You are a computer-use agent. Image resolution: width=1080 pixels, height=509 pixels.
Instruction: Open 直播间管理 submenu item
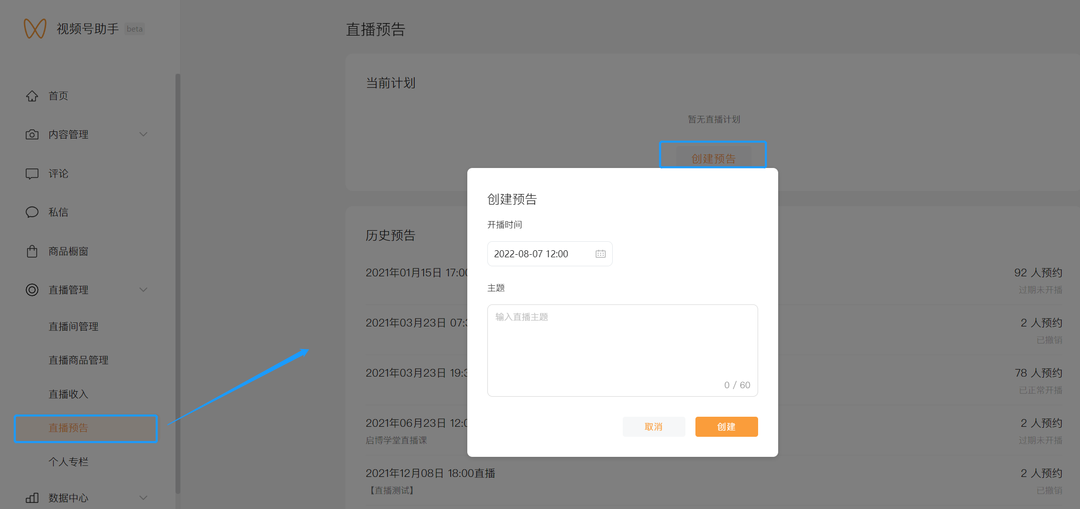point(73,327)
